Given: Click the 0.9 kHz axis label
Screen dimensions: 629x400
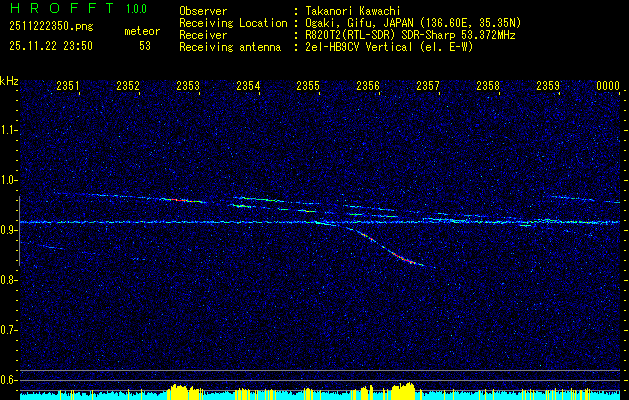Looking at the screenshot, I should point(9,230).
